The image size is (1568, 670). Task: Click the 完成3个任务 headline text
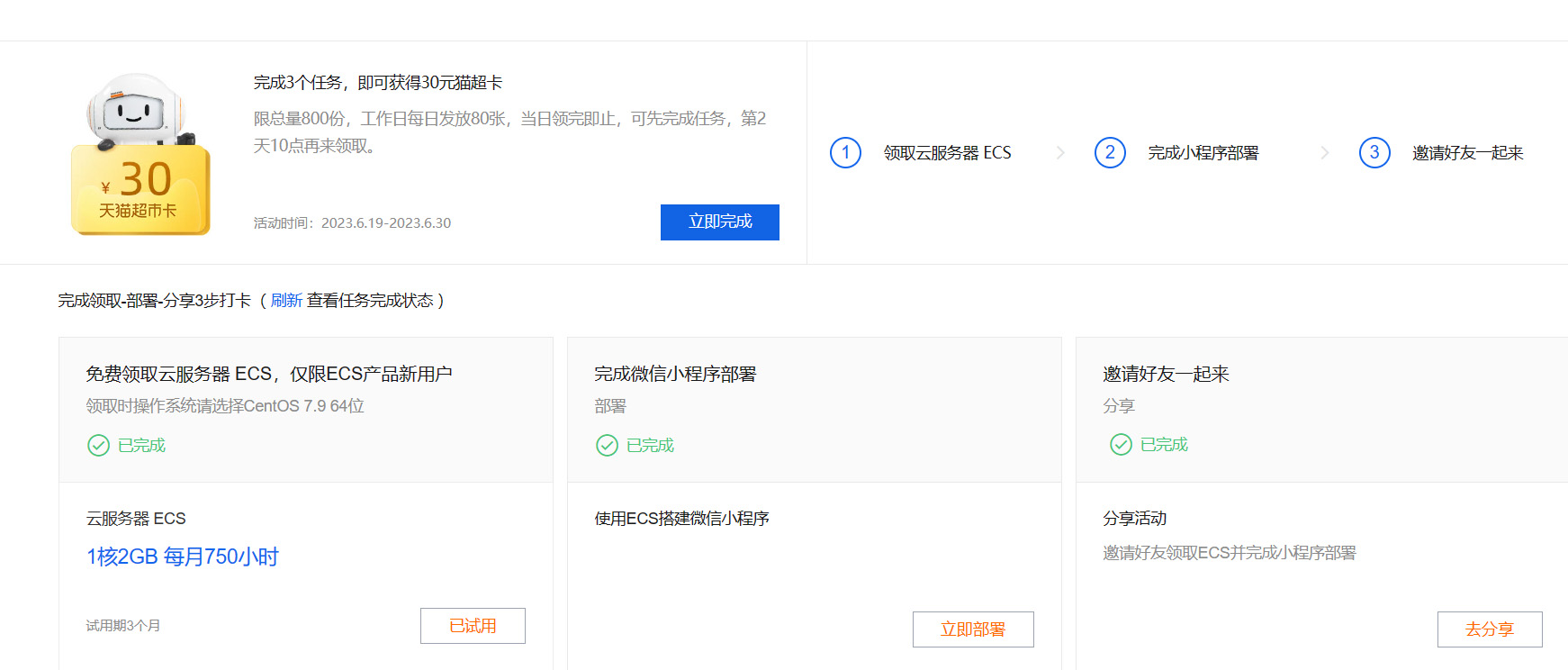click(x=378, y=83)
